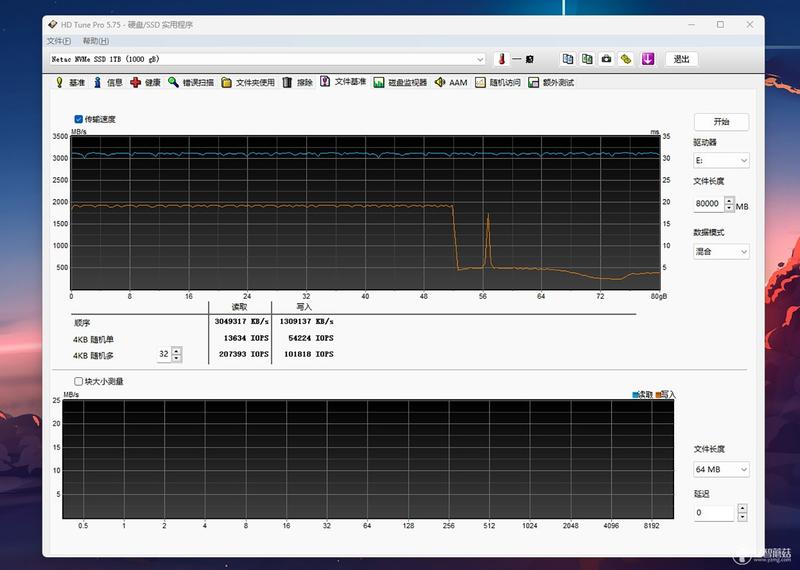Switch to the AAM tab
This screenshot has height=570, width=800.
[451, 82]
